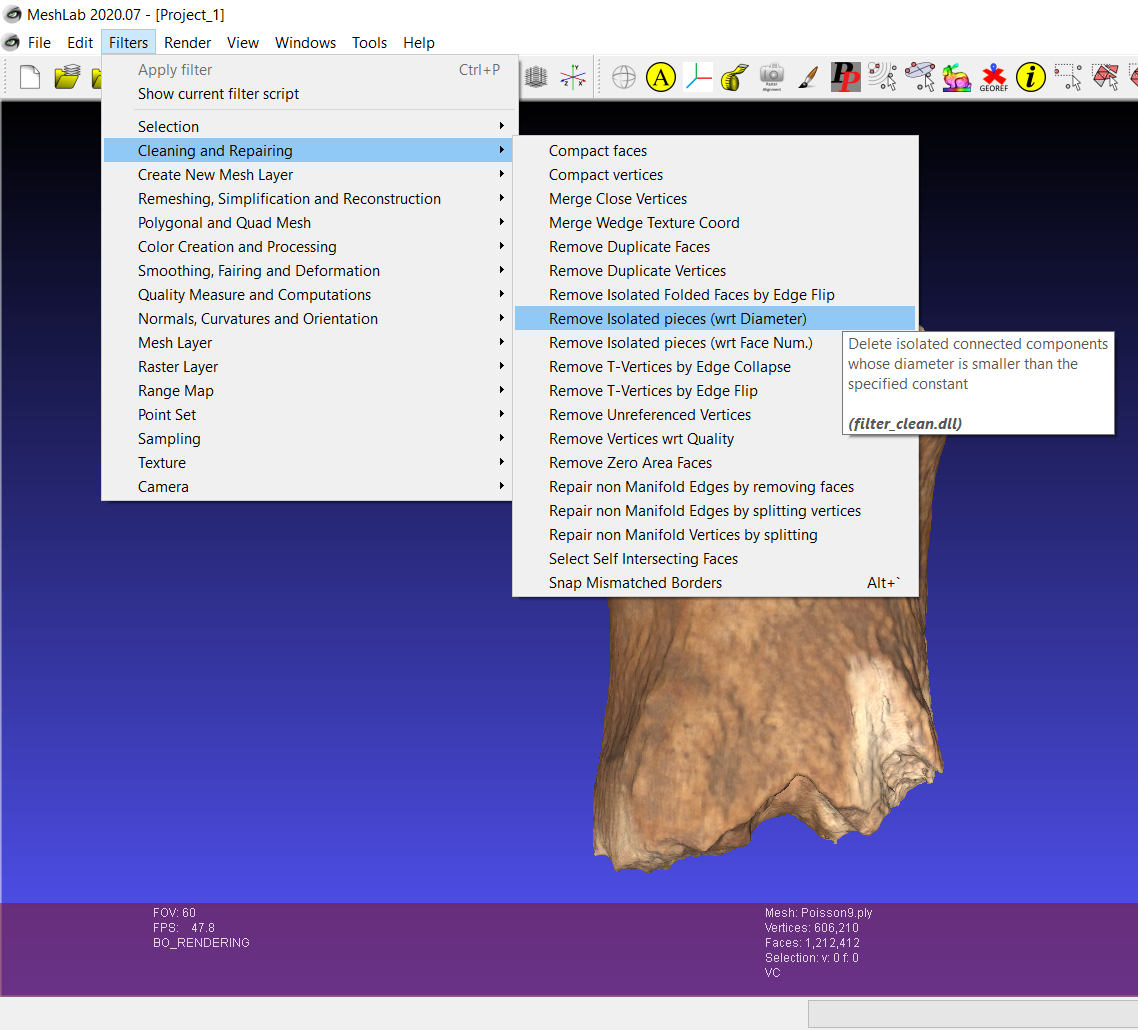Select the rectangle vertex selection tool
This screenshot has height=1030, width=1138.
coord(1068,77)
